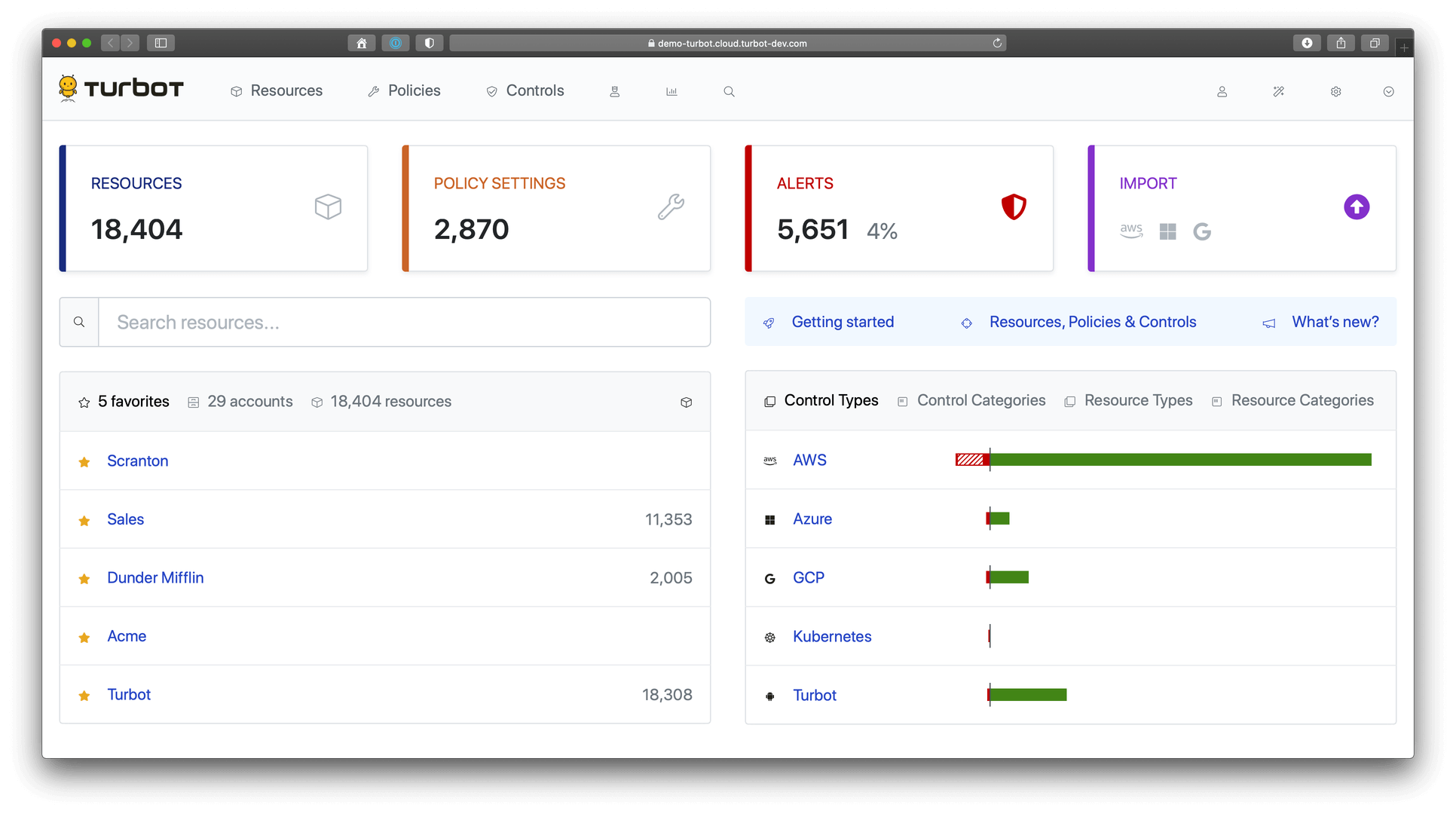Click the AWS status bar chart
This screenshot has height=814, width=1456.
(x=1164, y=460)
